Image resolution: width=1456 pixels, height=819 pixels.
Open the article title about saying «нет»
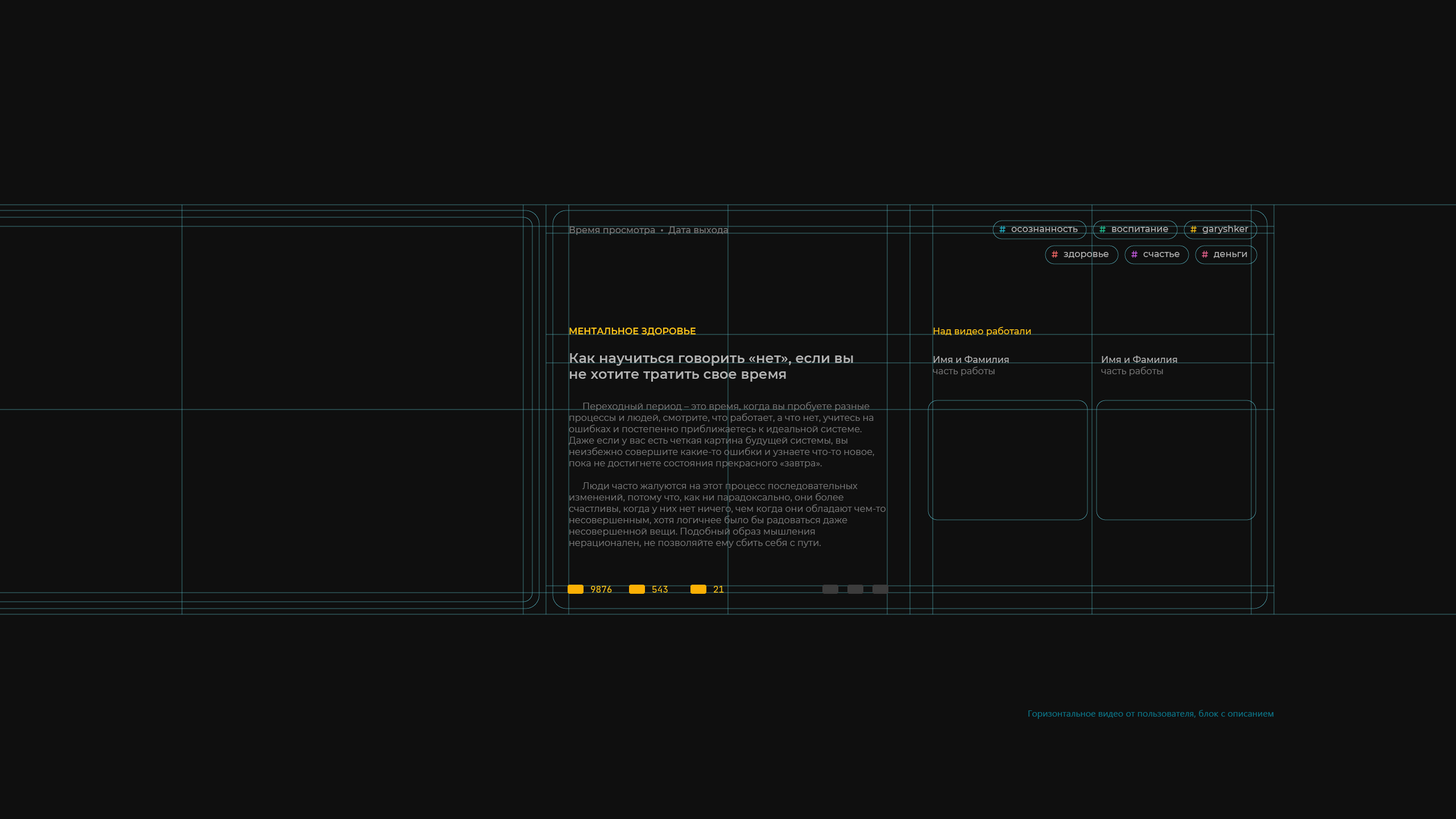coord(711,366)
